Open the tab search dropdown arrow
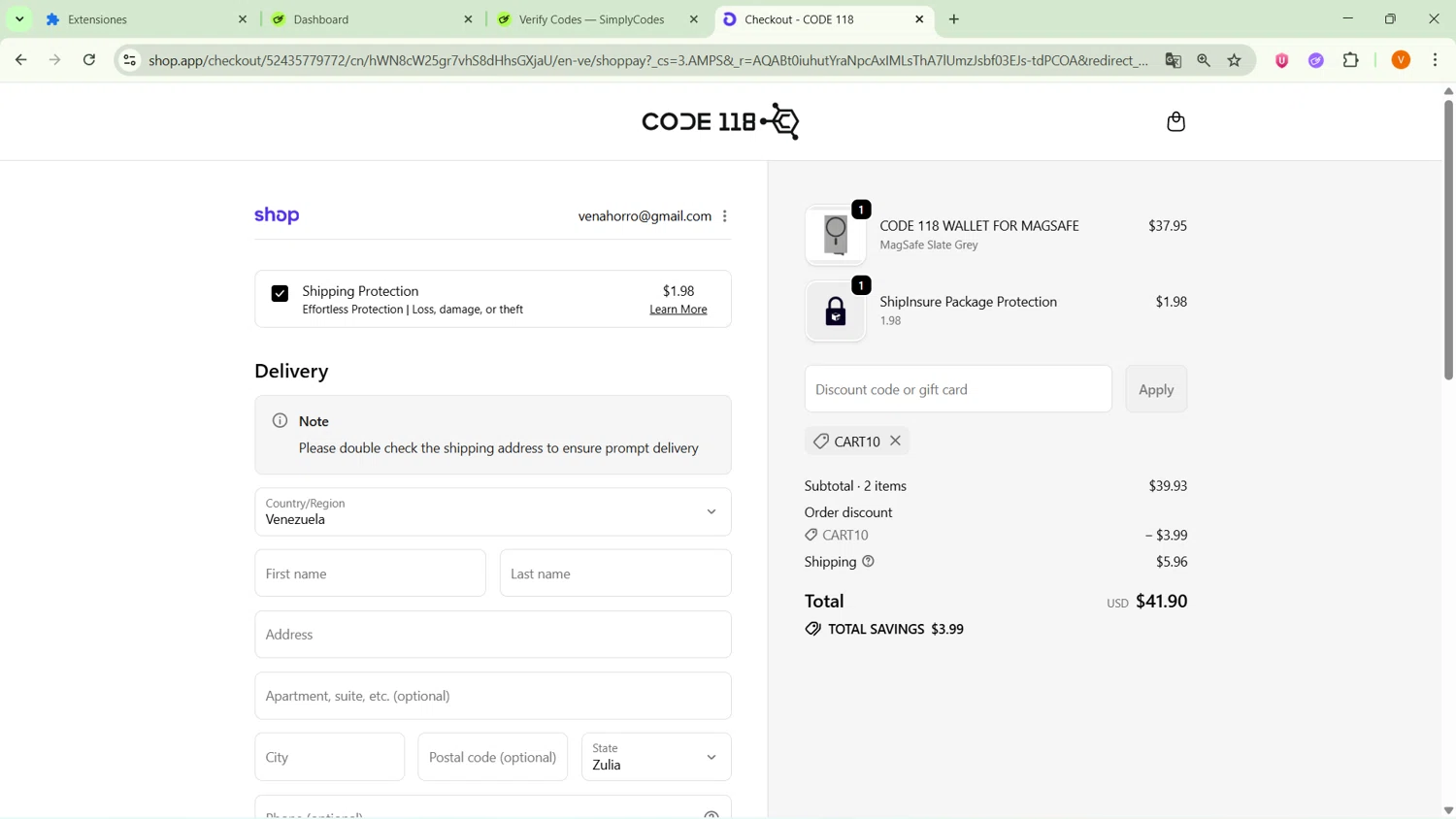Screen dimensions: 1456x819 pyautogui.click(x=19, y=19)
